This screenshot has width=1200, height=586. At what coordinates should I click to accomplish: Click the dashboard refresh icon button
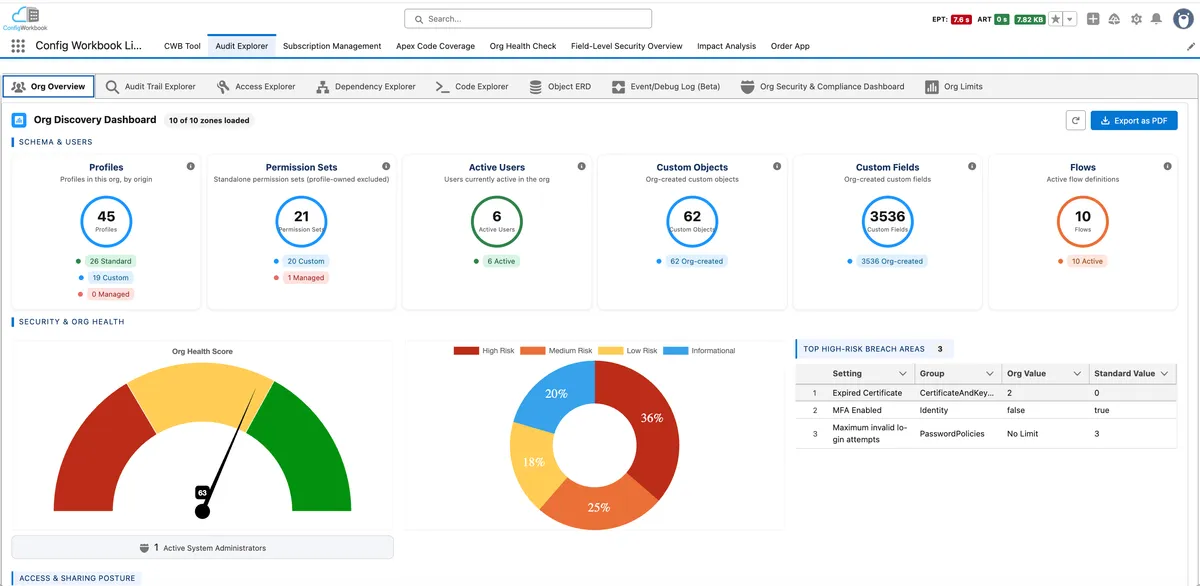click(1076, 120)
